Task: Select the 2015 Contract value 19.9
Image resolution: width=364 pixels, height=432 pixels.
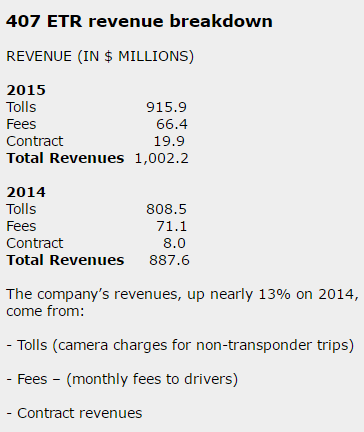Action: pos(169,141)
